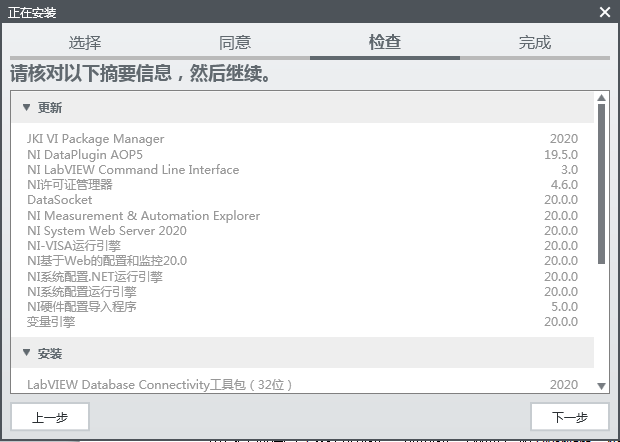620x442 pixels.
Task: Close the 正在安装 installer window
Action: (x=604, y=12)
